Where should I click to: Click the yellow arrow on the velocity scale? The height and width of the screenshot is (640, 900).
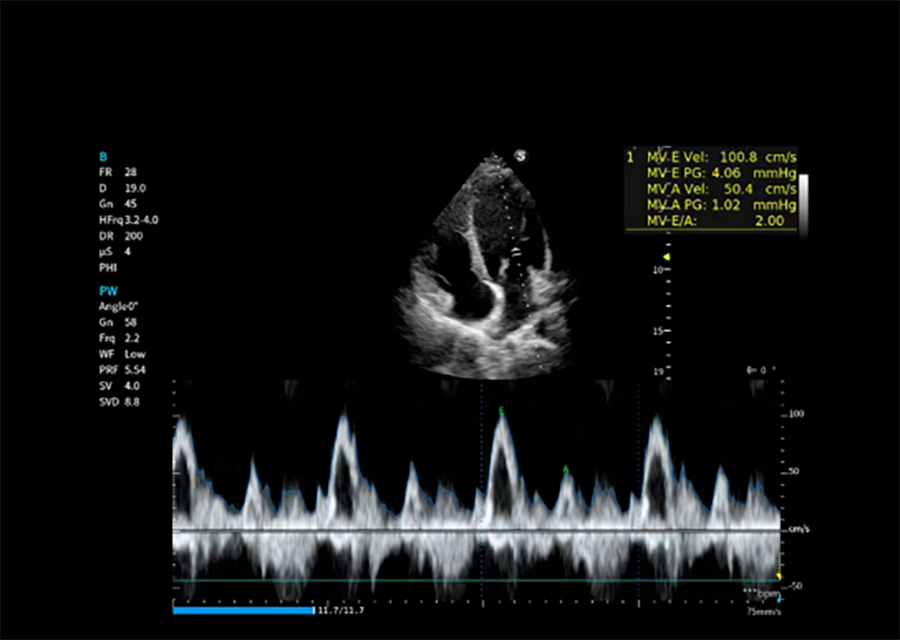click(x=779, y=577)
